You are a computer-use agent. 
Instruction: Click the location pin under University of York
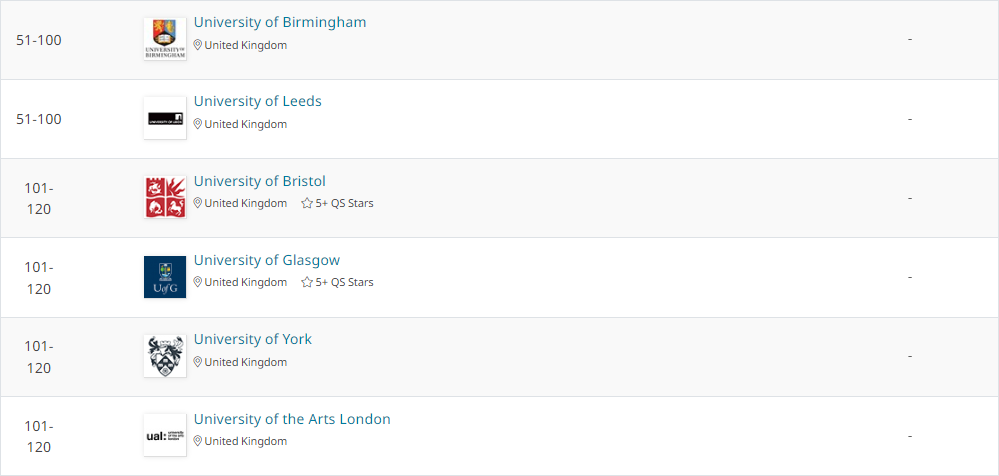198,362
